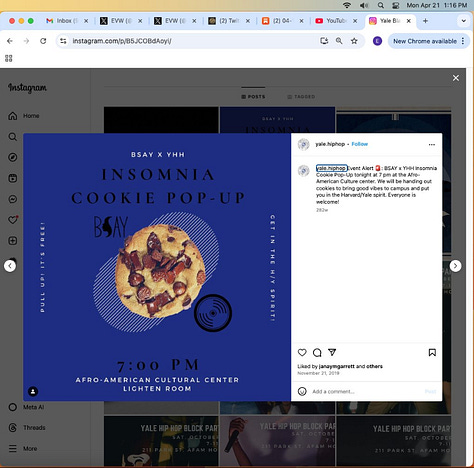The height and width of the screenshot is (468, 474).
Task: Open Instagram Home in sidebar
Action: click(24, 116)
